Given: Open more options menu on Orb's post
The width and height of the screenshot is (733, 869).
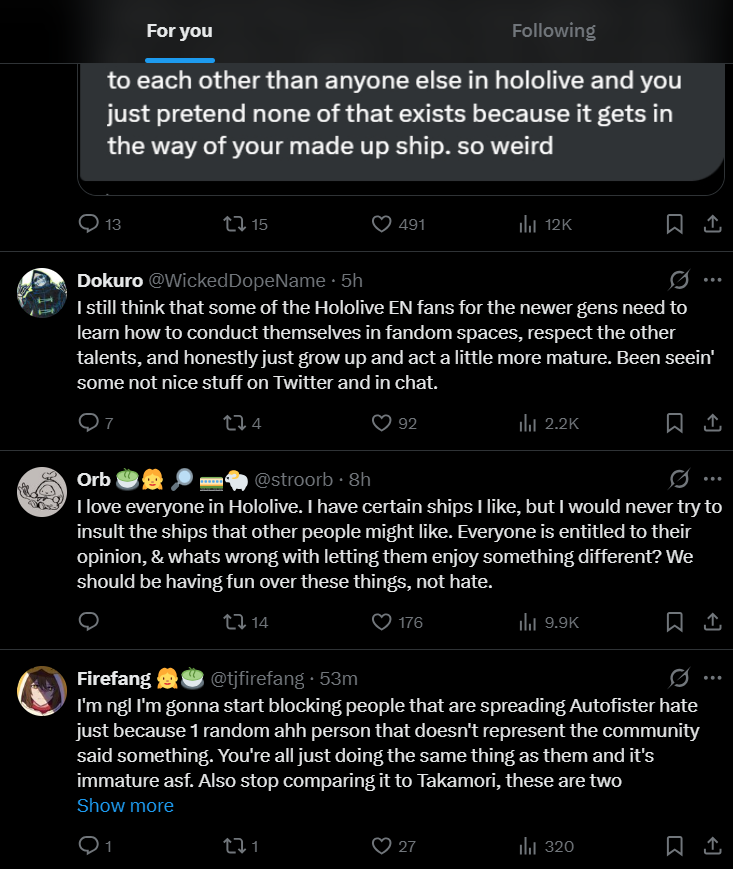Looking at the screenshot, I should tap(712, 479).
